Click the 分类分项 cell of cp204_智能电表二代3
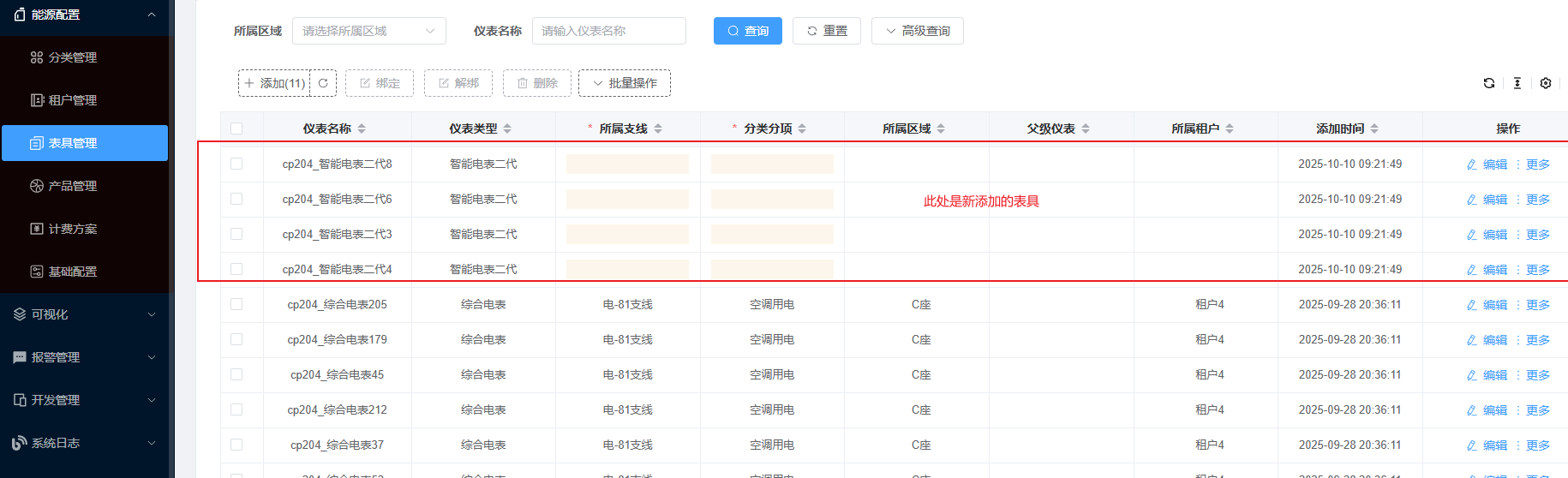The image size is (1568, 478). tap(772, 234)
